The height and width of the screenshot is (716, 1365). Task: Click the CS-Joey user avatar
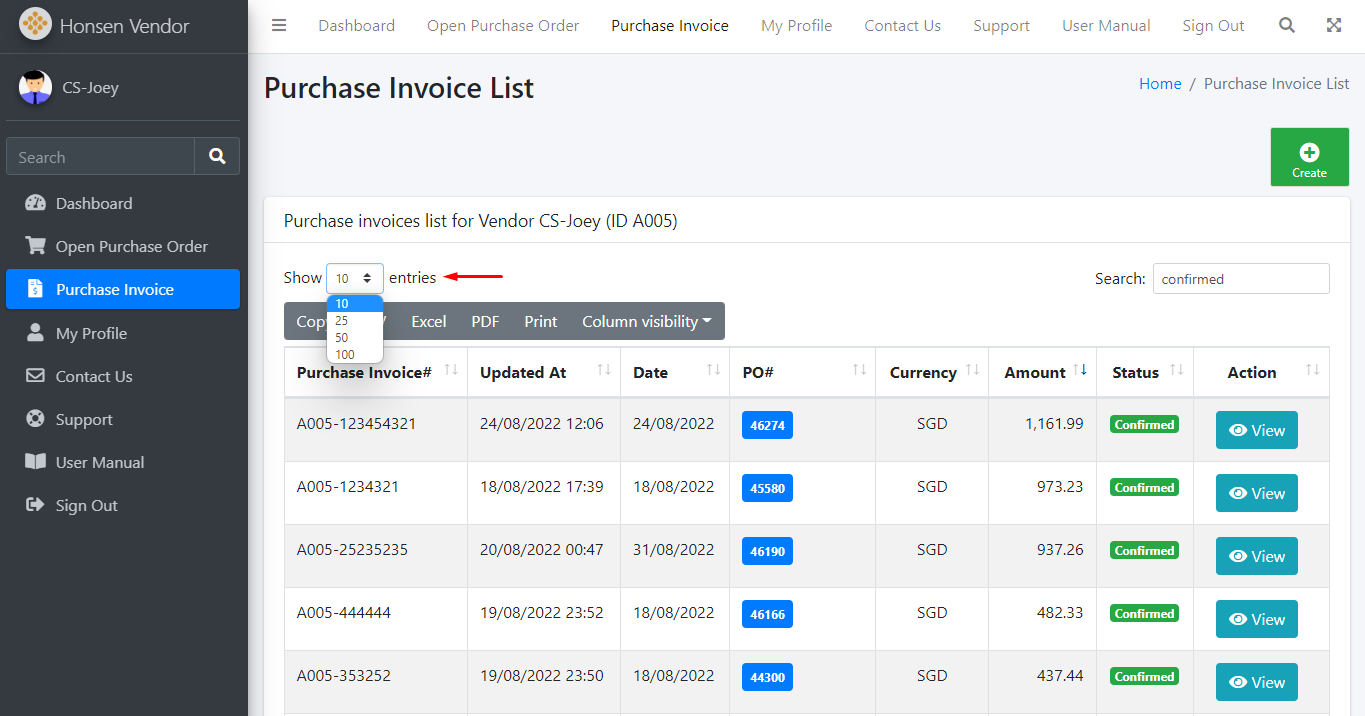click(x=35, y=88)
